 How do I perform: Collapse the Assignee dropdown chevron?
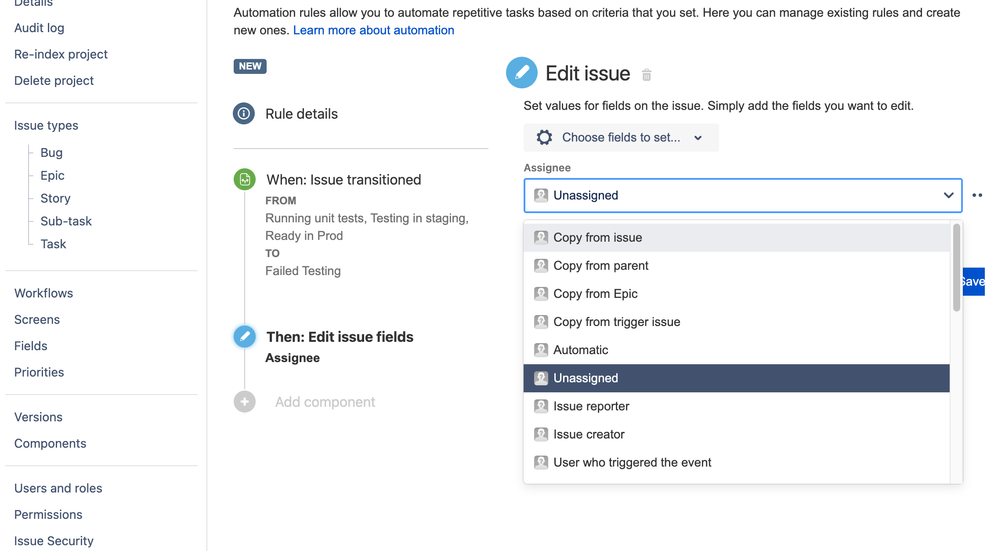pos(948,196)
